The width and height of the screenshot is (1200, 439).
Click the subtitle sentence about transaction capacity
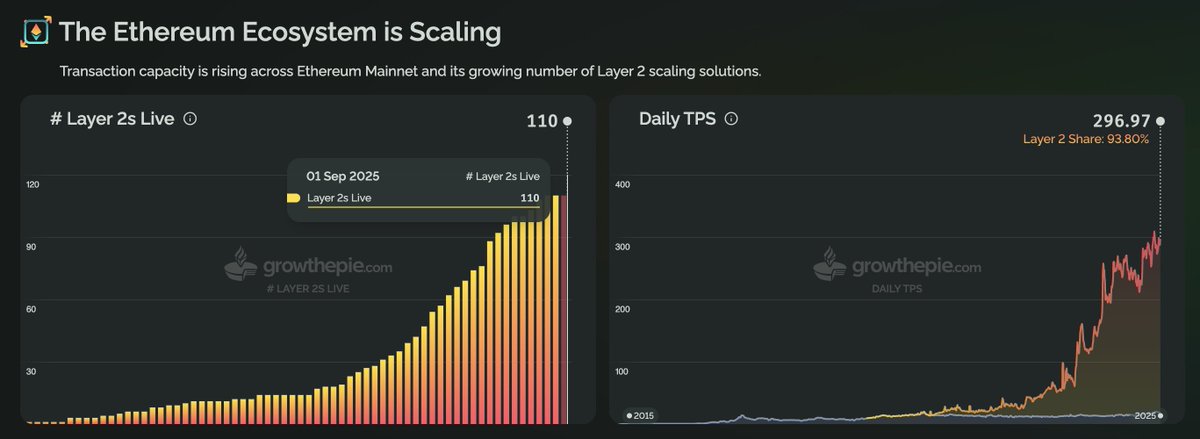[x=410, y=72]
